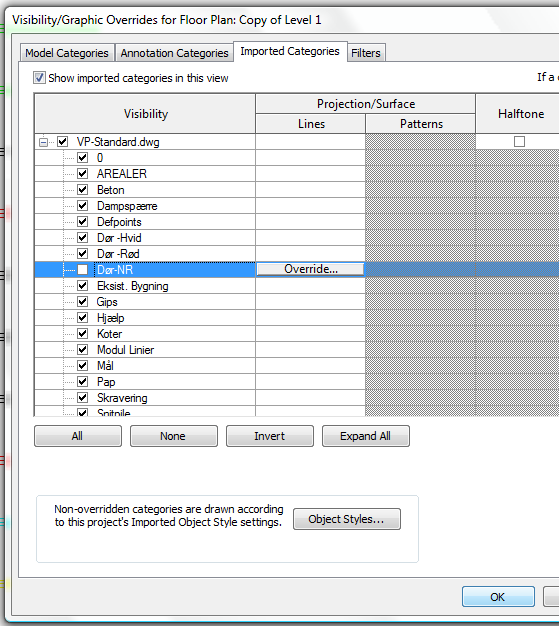
Task: Click the Patterns column header
Action: click(421, 124)
